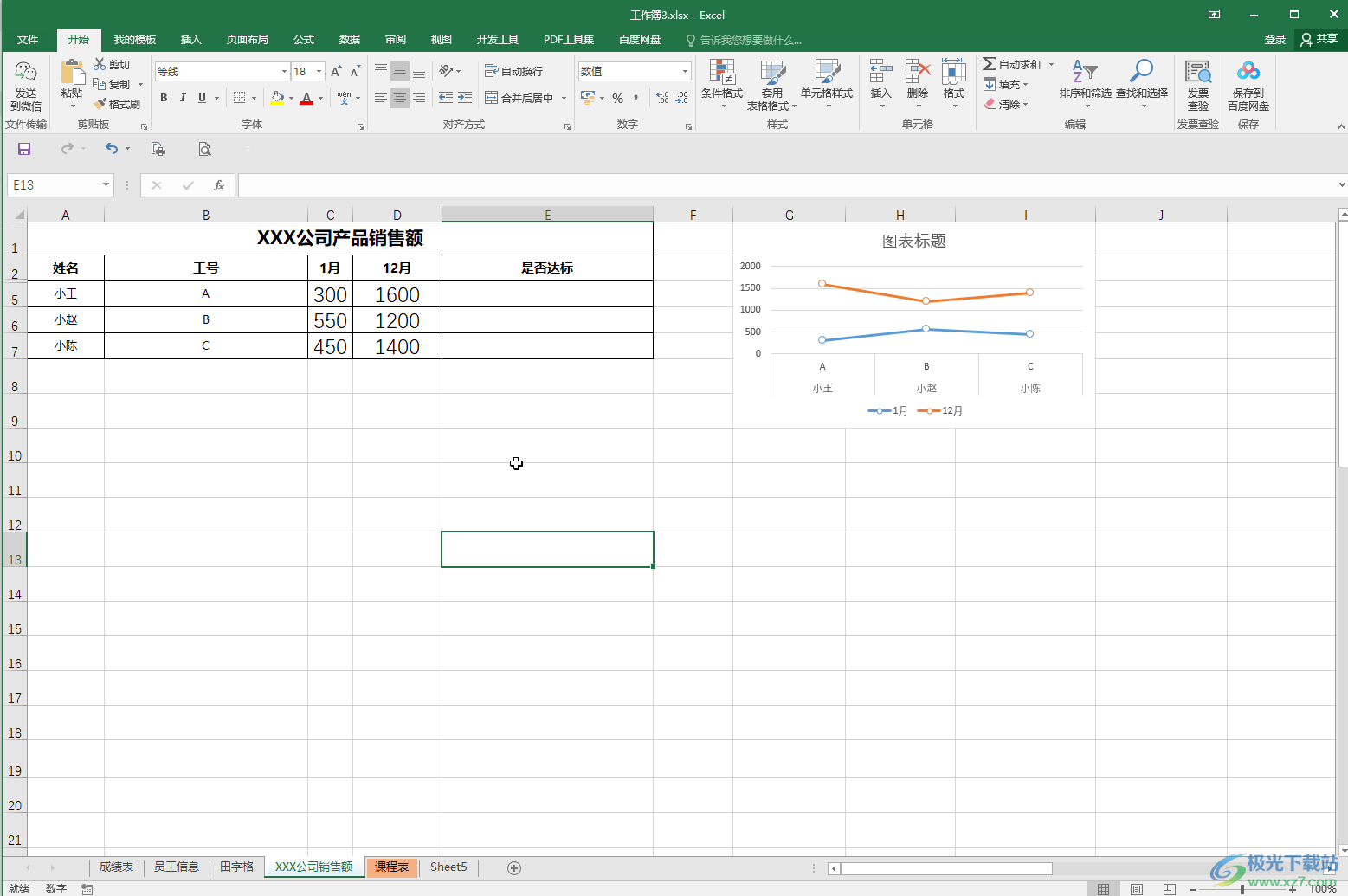Click the Undo arrow icon
Viewport: 1348px width, 896px height.
(111, 149)
